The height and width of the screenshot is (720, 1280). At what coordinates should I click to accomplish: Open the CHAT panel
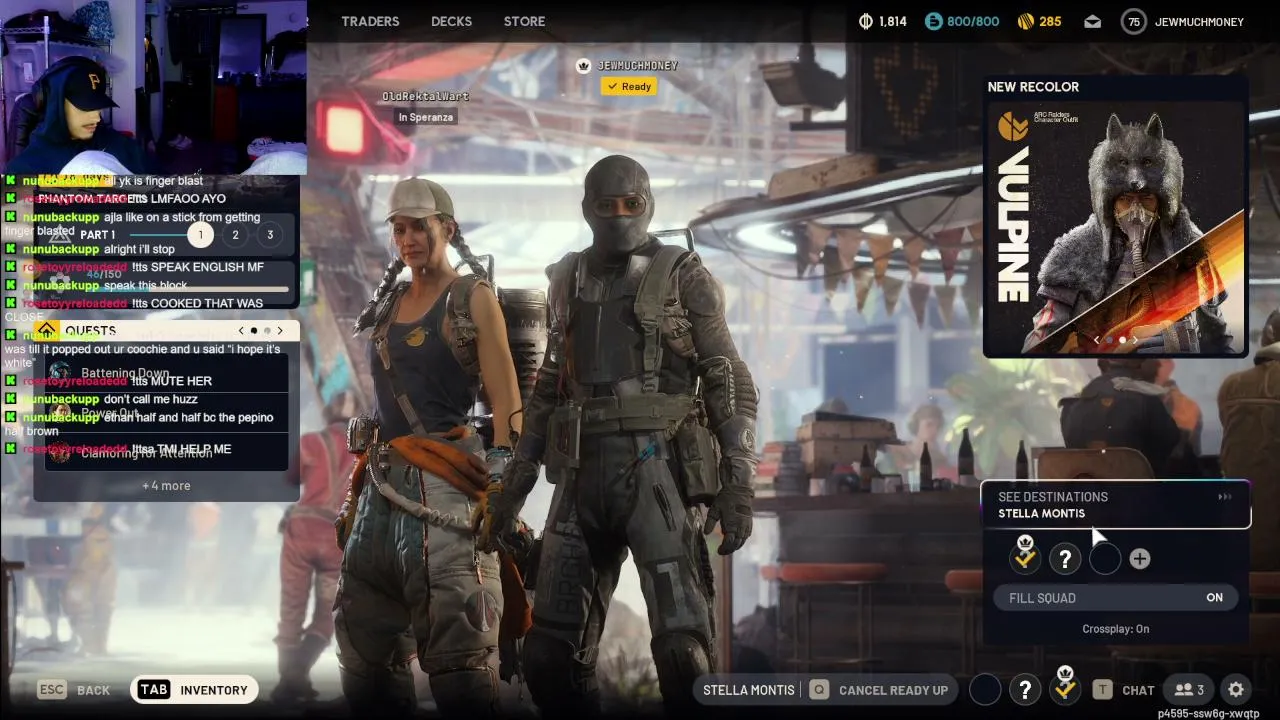pos(1138,690)
